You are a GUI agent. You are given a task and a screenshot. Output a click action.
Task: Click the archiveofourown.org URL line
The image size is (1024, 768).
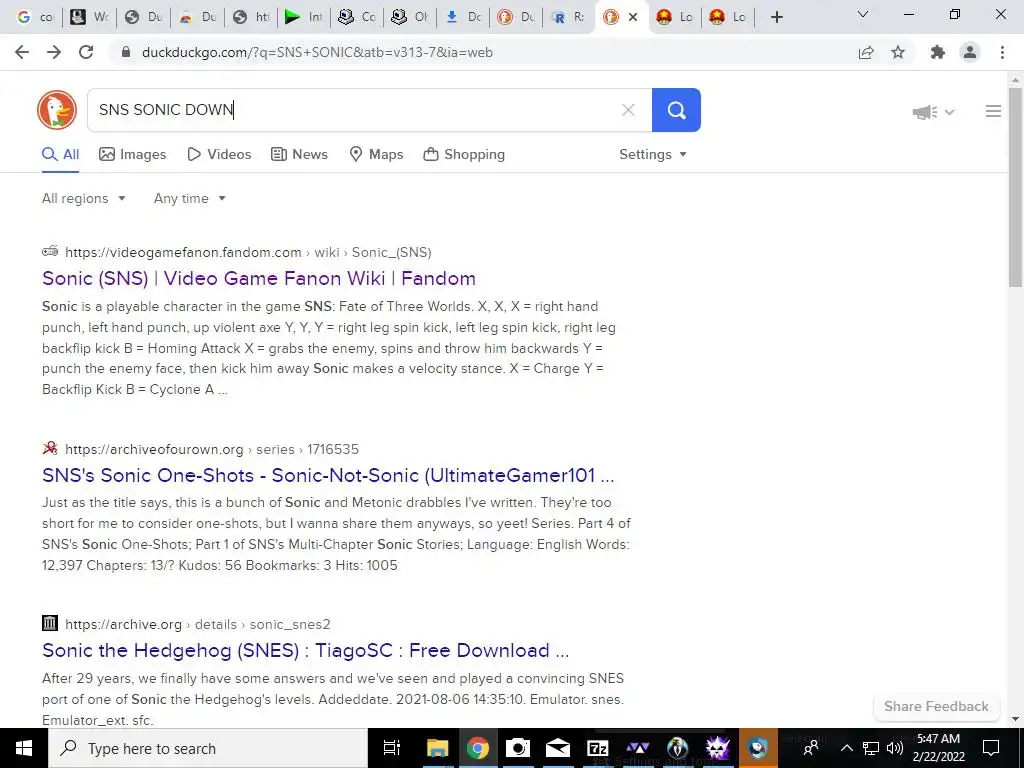pyautogui.click(x=212, y=450)
